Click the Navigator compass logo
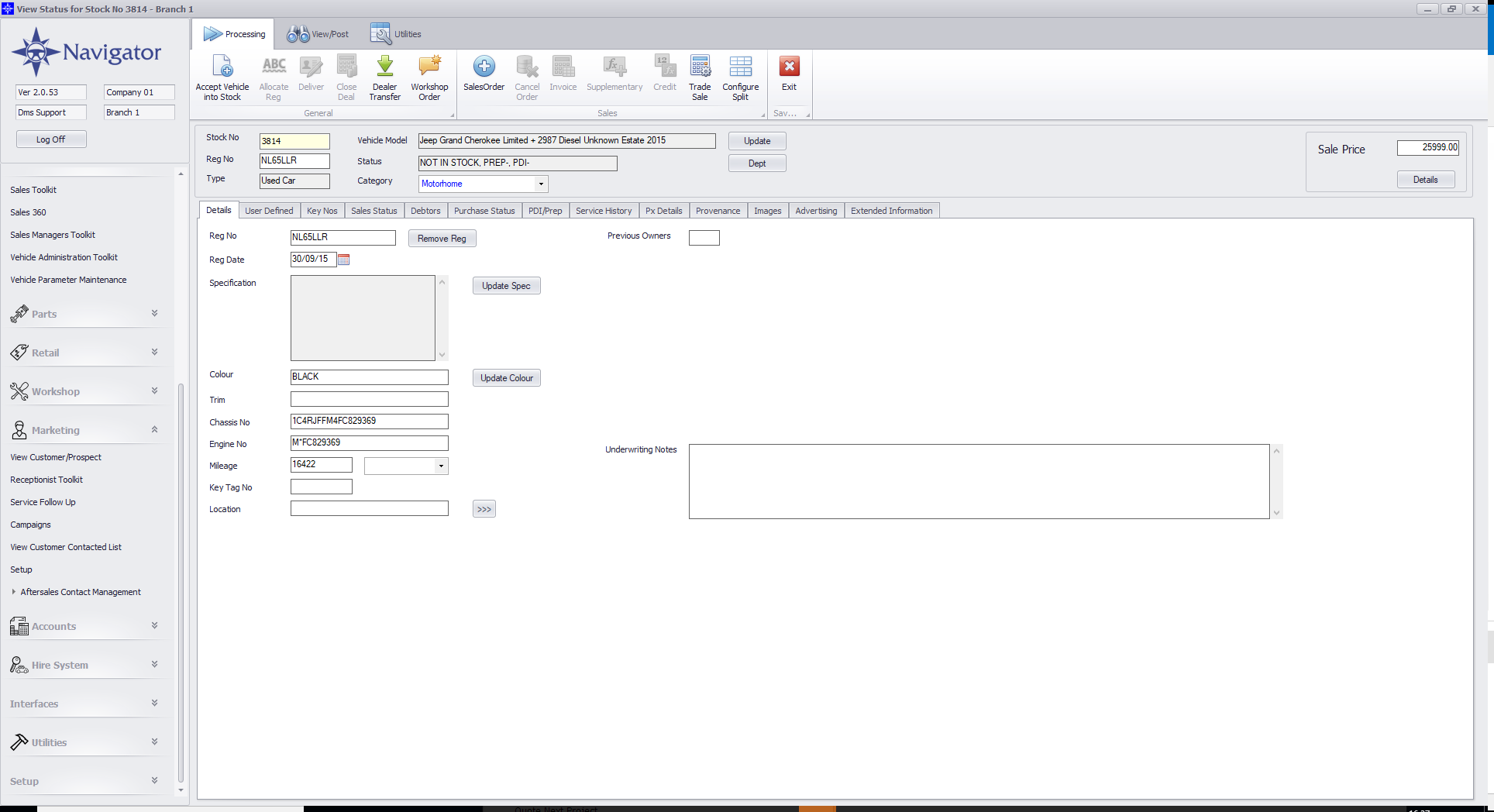 [35, 52]
